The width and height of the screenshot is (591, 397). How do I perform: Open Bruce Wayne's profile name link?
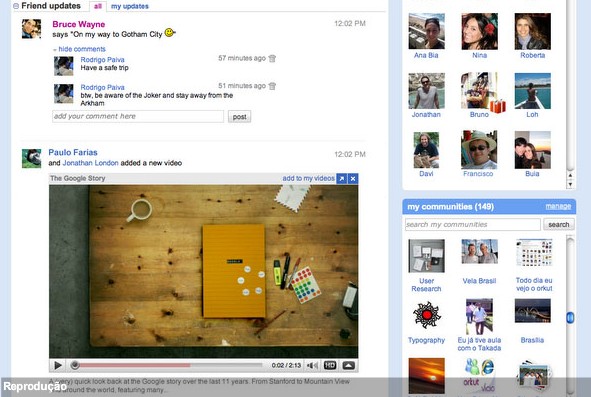(78, 24)
